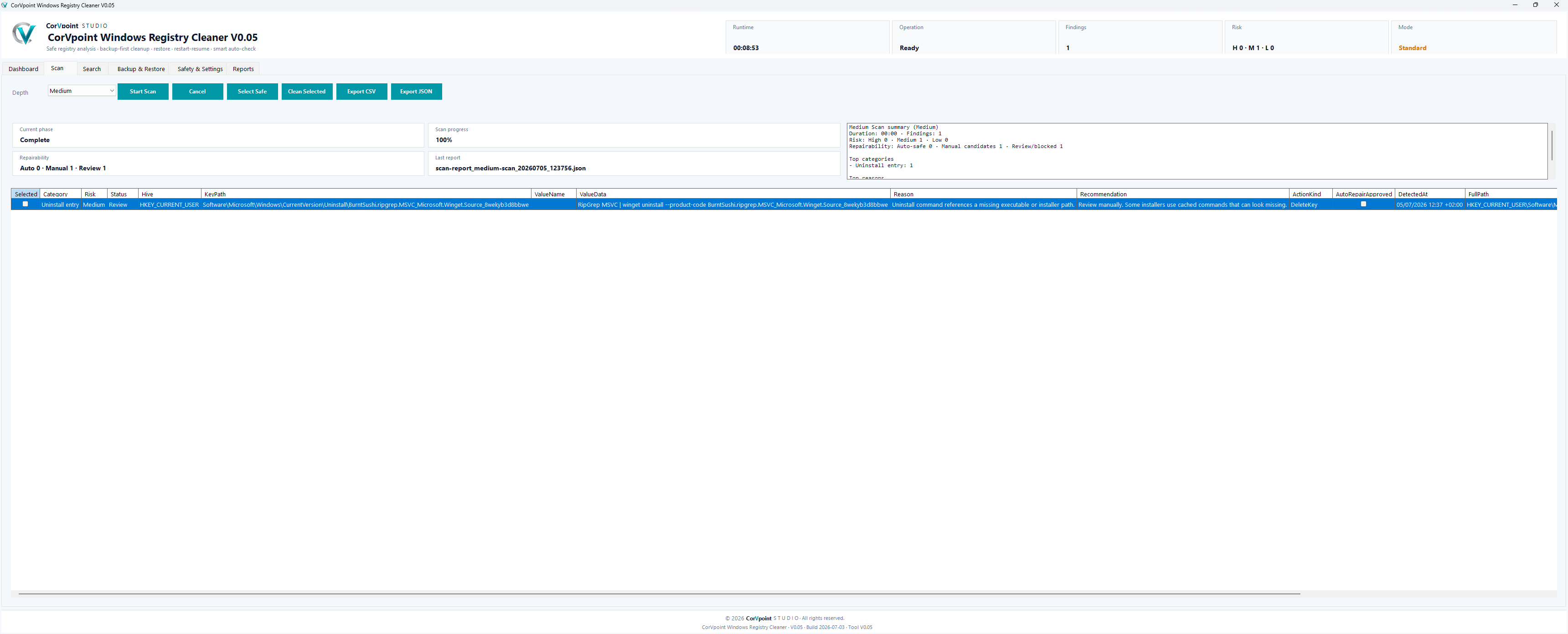Click the DetectedAt column header
Image resolution: width=1568 pixels, height=634 pixels.
click(1430, 194)
